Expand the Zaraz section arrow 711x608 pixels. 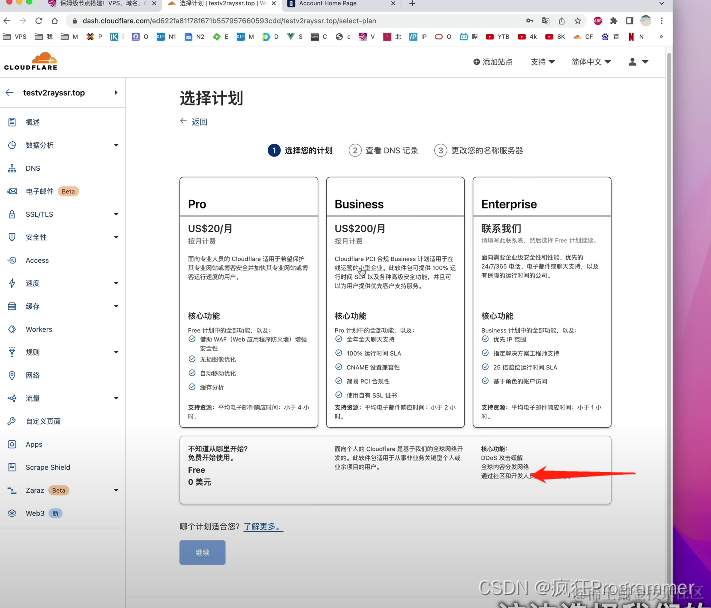click(x=116, y=490)
